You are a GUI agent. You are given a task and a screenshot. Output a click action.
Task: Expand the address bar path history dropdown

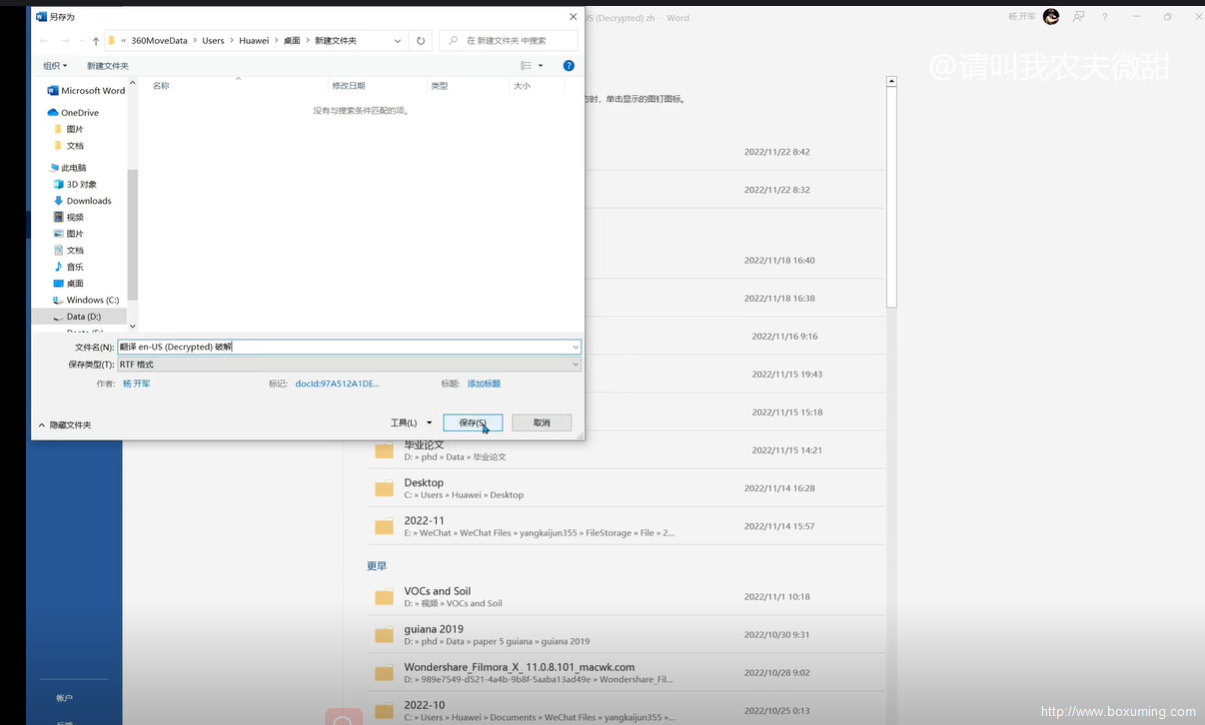pos(398,41)
